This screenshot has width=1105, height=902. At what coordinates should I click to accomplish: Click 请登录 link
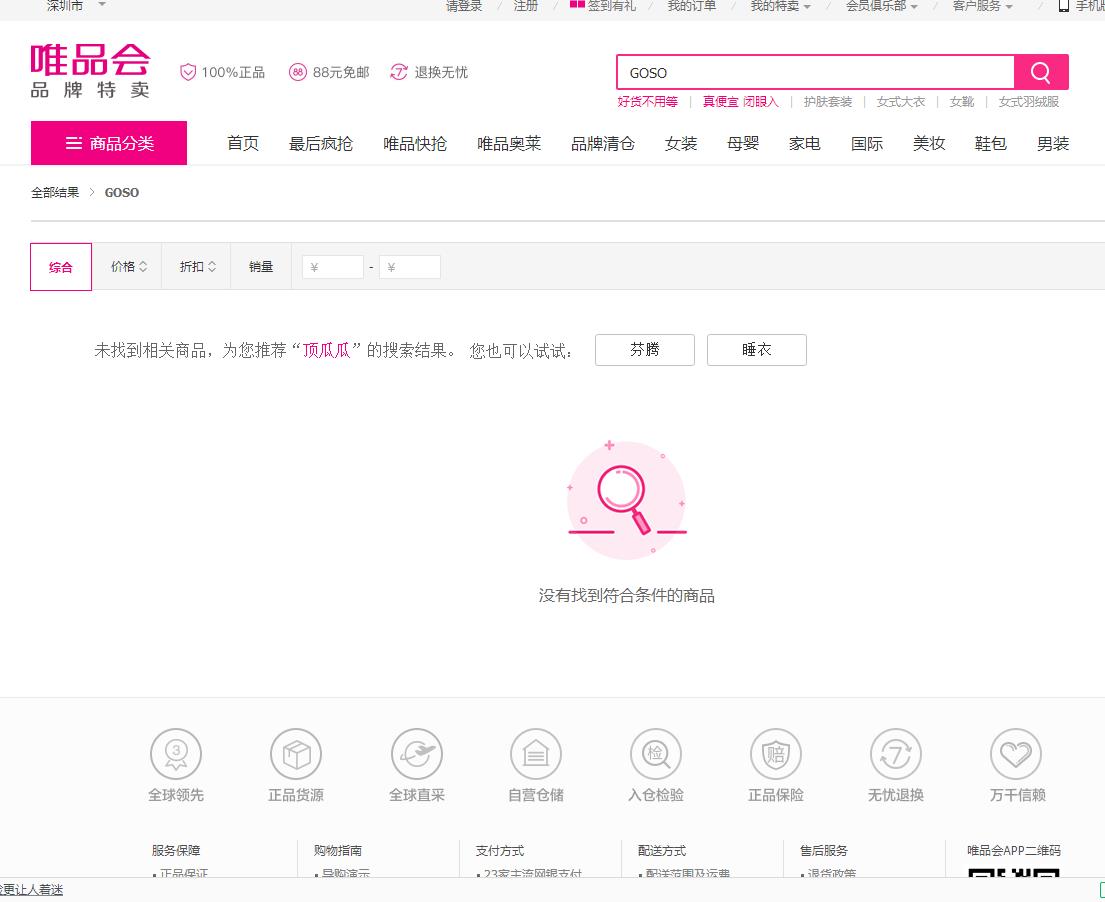(x=464, y=6)
